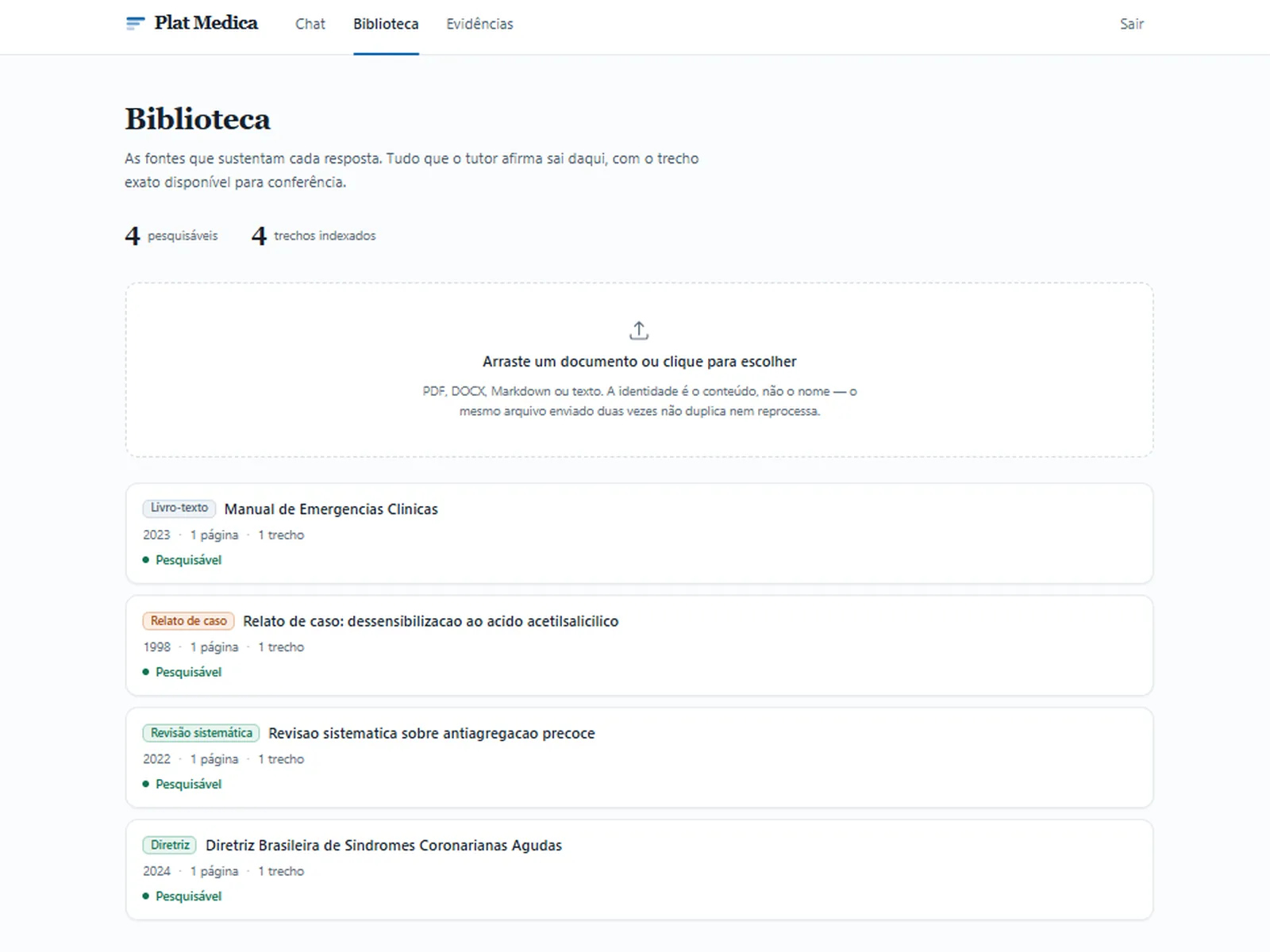Select the Biblioteca tab

386,24
